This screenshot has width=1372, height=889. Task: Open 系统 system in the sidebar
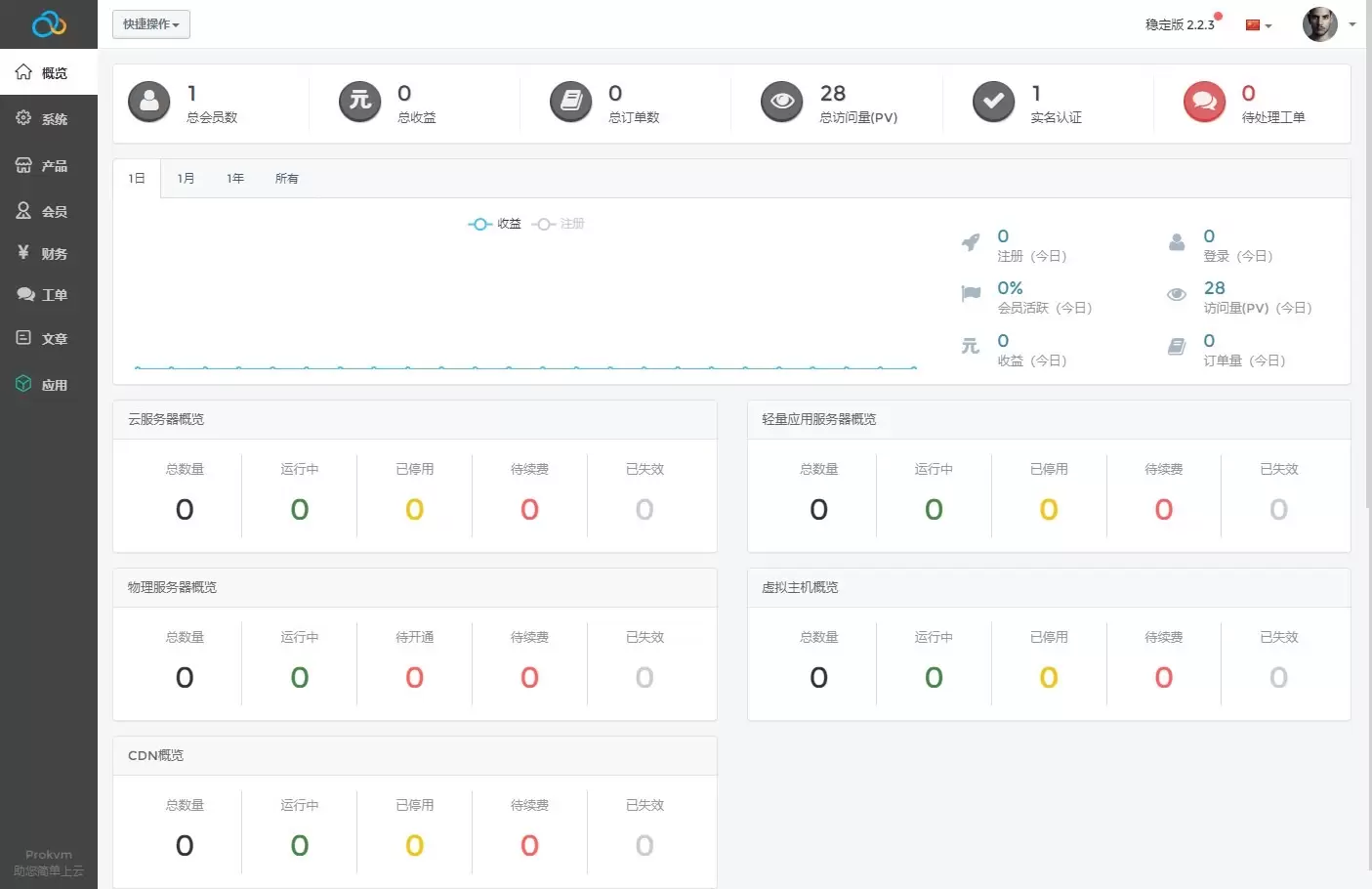(49, 118)
